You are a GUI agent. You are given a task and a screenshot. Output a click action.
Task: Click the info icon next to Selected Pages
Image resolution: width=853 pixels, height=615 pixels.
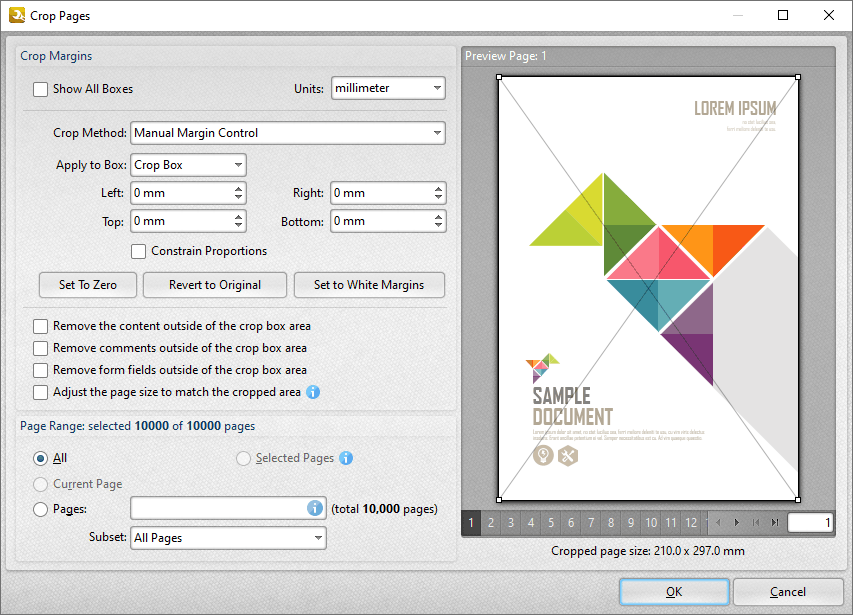345,458
